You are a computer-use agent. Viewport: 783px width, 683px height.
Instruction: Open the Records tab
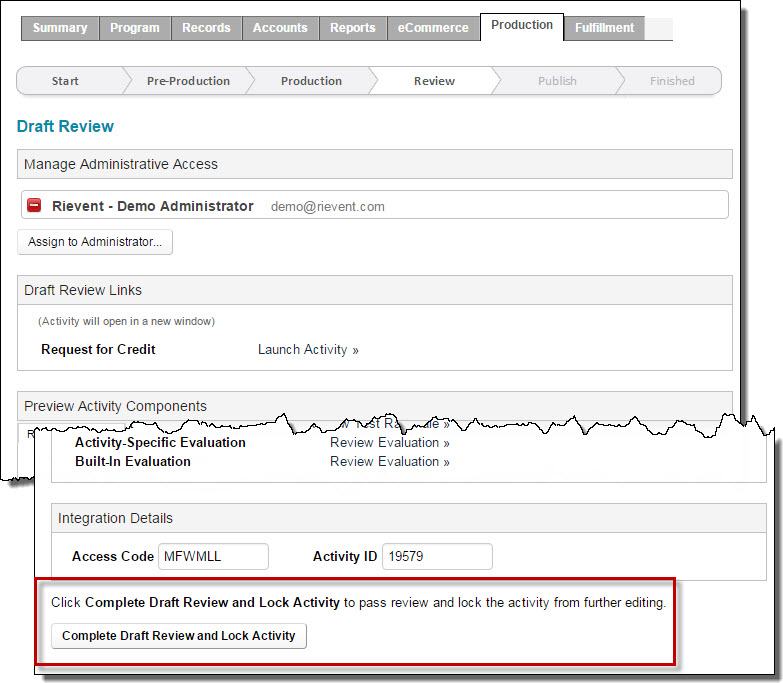click(x=206, y=28)
